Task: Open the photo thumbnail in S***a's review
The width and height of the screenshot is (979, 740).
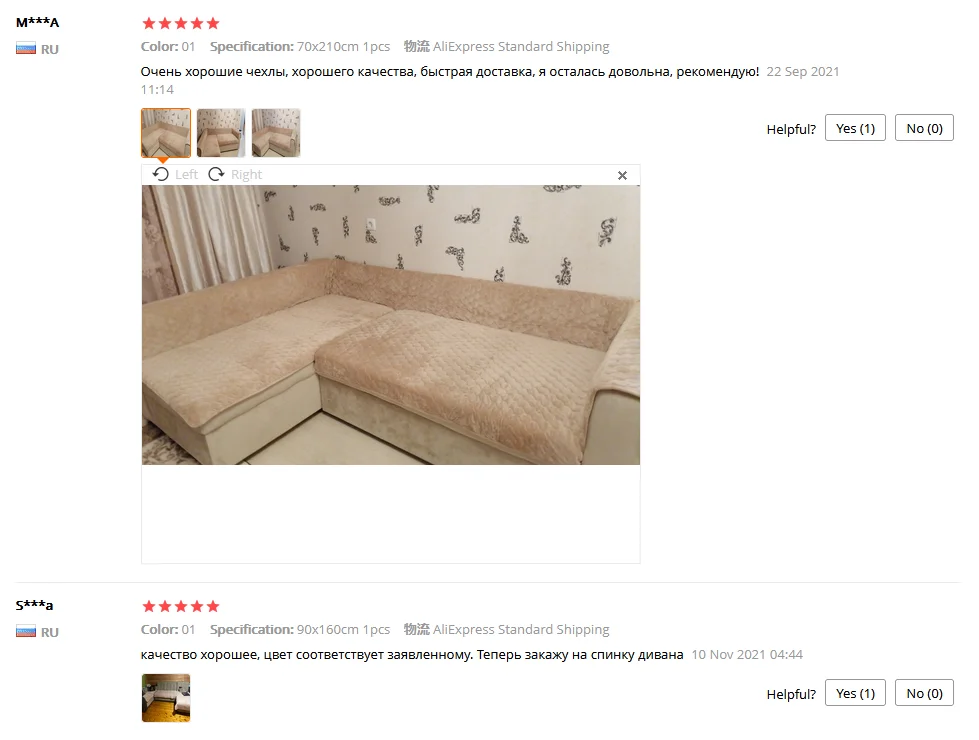Action: 166,698
